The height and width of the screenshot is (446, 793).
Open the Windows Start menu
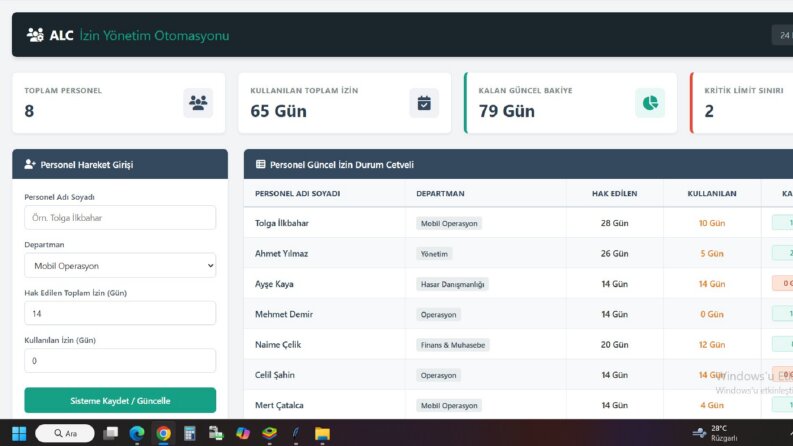pyautogui.click(x=19, y=433)
